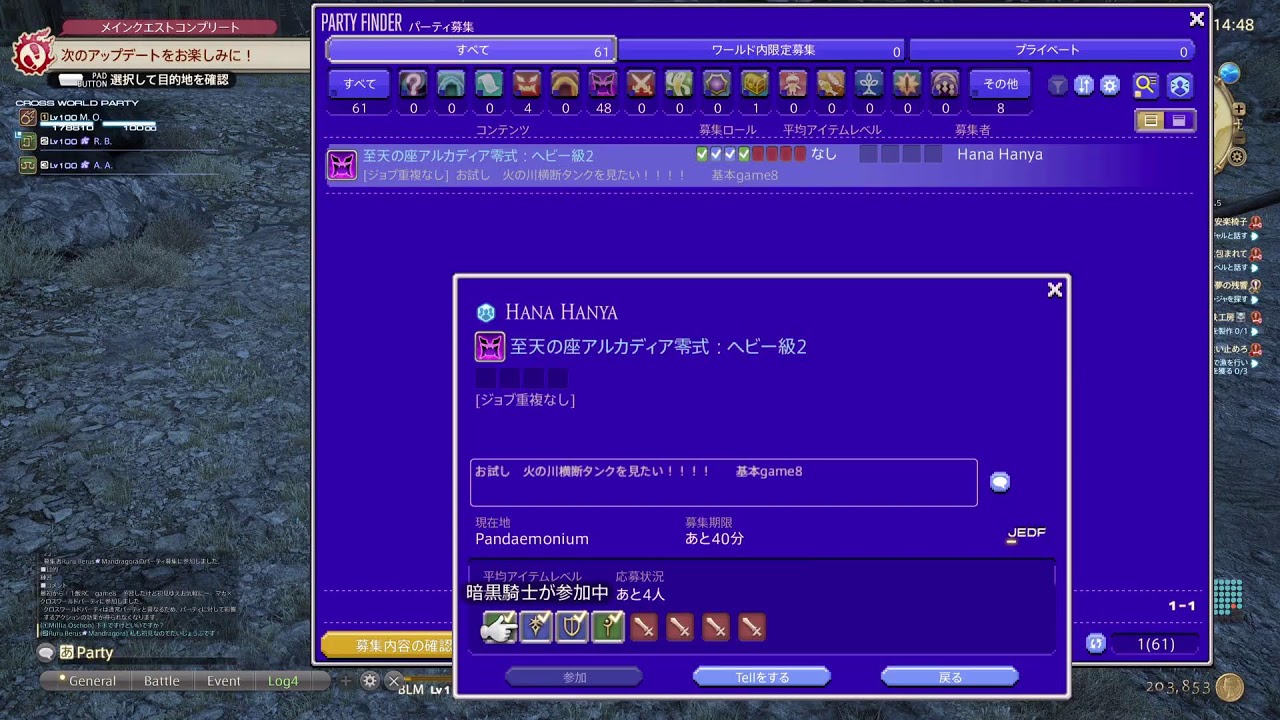1280x720 pixels.
Task: Switch to detailed list view toggle
Action: coord(1151,121)
